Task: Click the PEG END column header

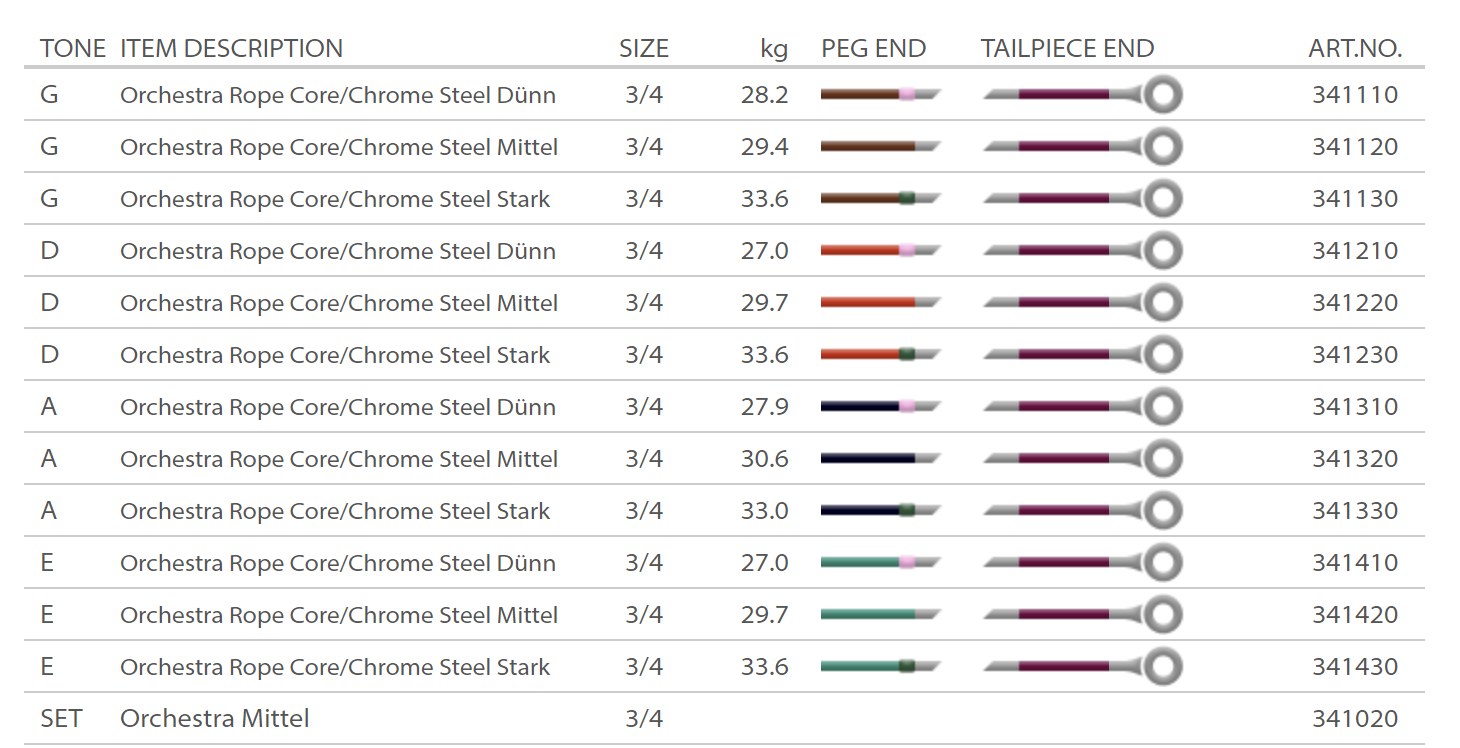Action: tap(873, 48)
